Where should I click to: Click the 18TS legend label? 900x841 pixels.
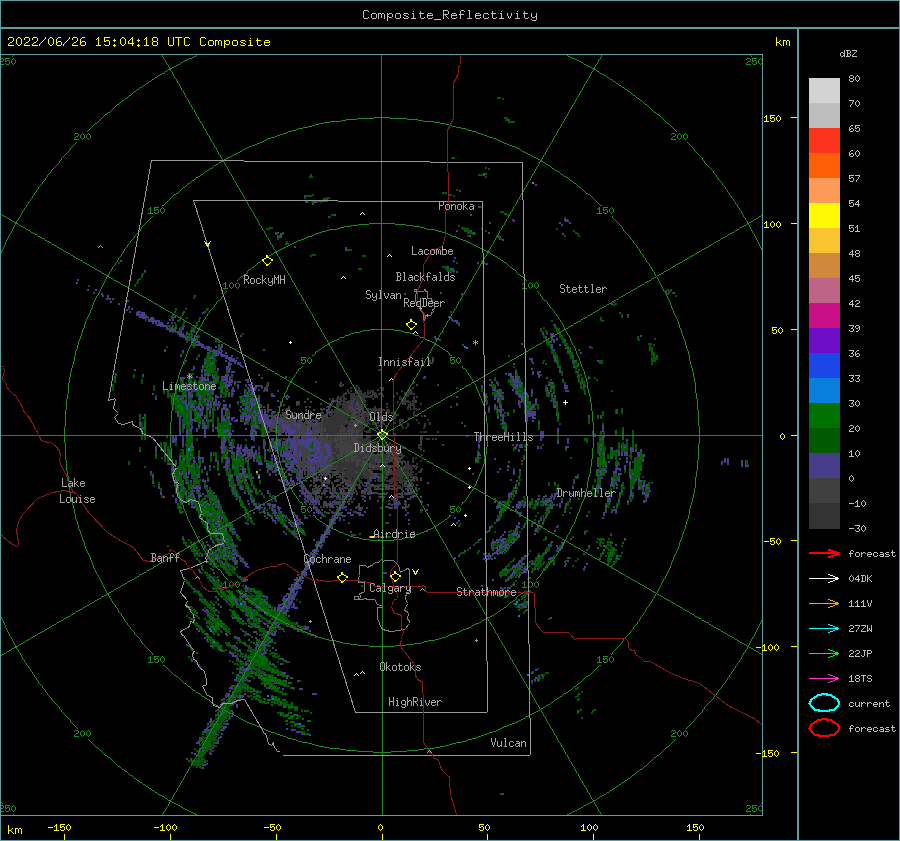click(860, 679)
